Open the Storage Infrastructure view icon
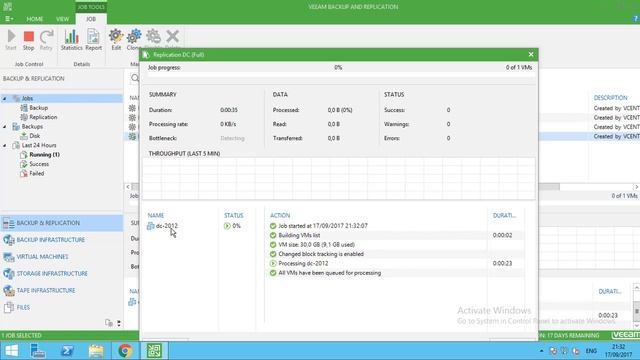 coord(9,273)
